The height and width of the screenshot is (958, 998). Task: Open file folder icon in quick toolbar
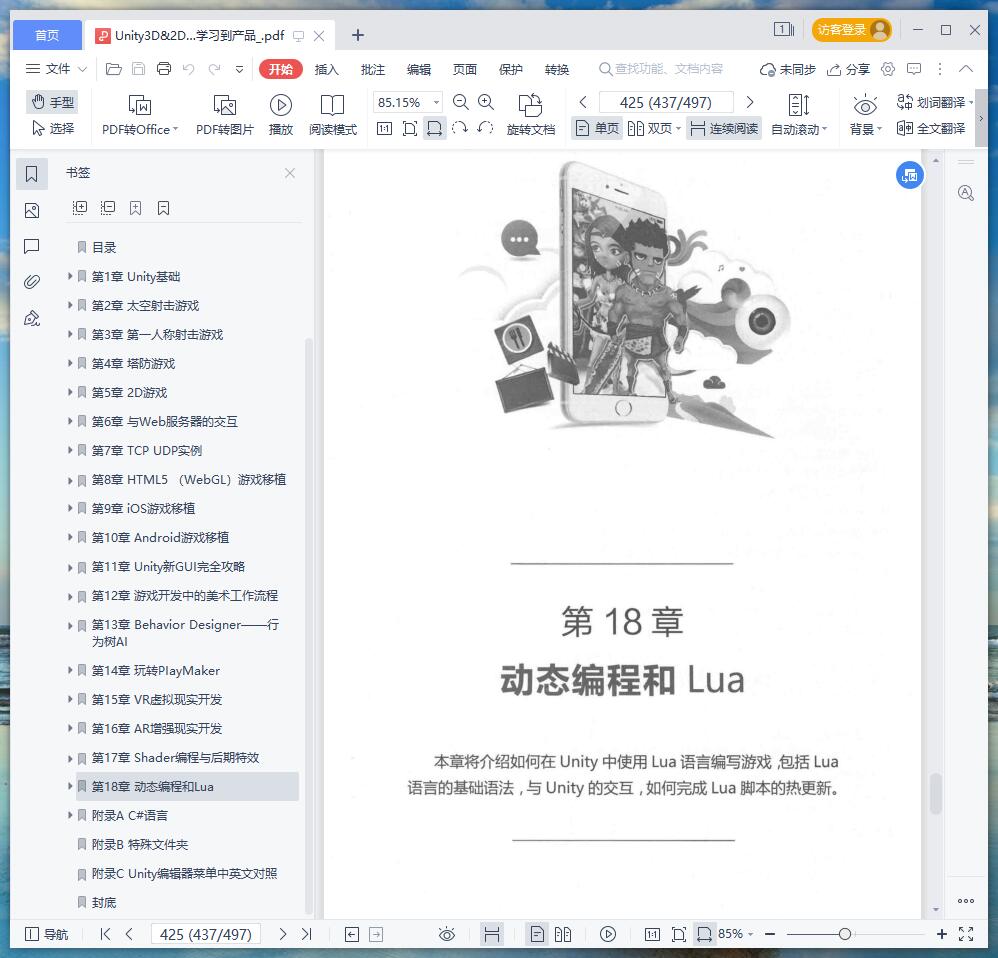point(113,69)
